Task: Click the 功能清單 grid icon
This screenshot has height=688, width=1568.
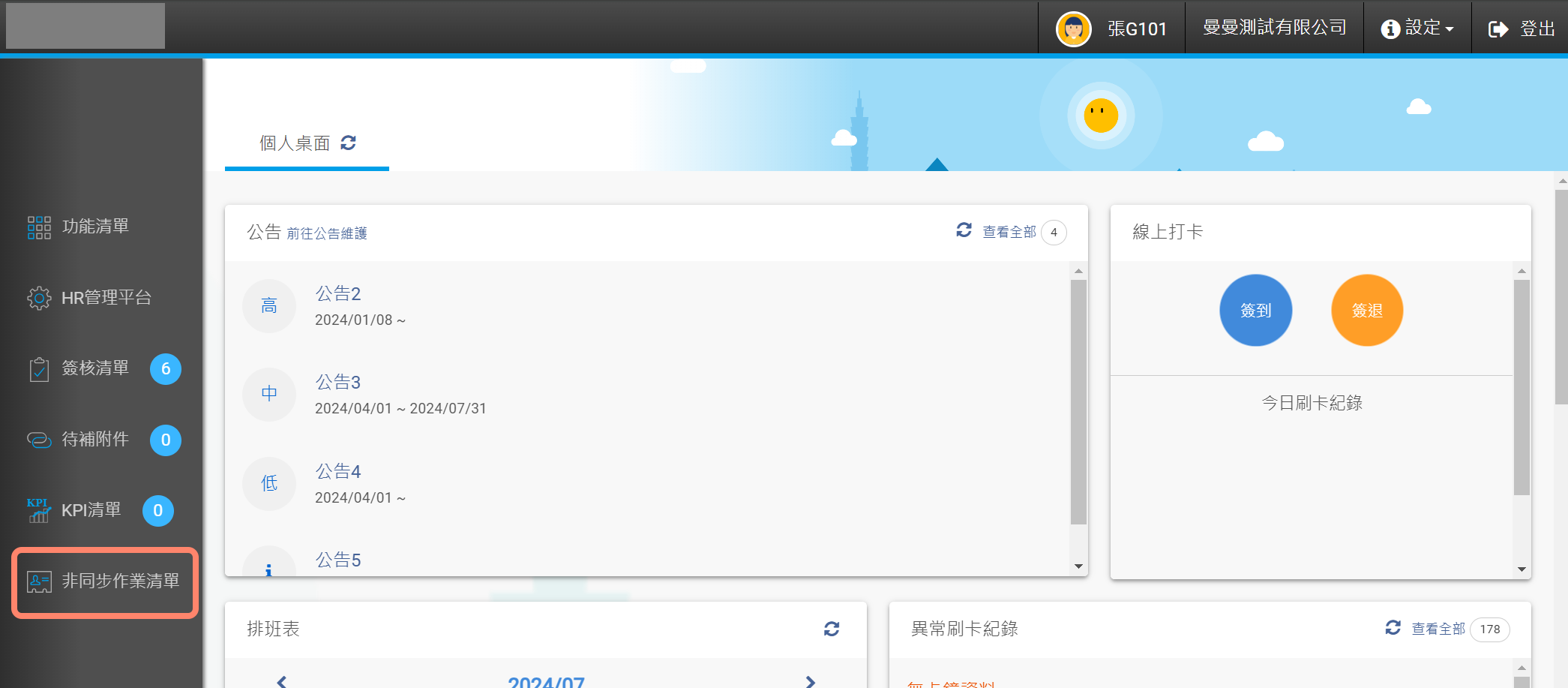Action: click(x=39, y=227)
